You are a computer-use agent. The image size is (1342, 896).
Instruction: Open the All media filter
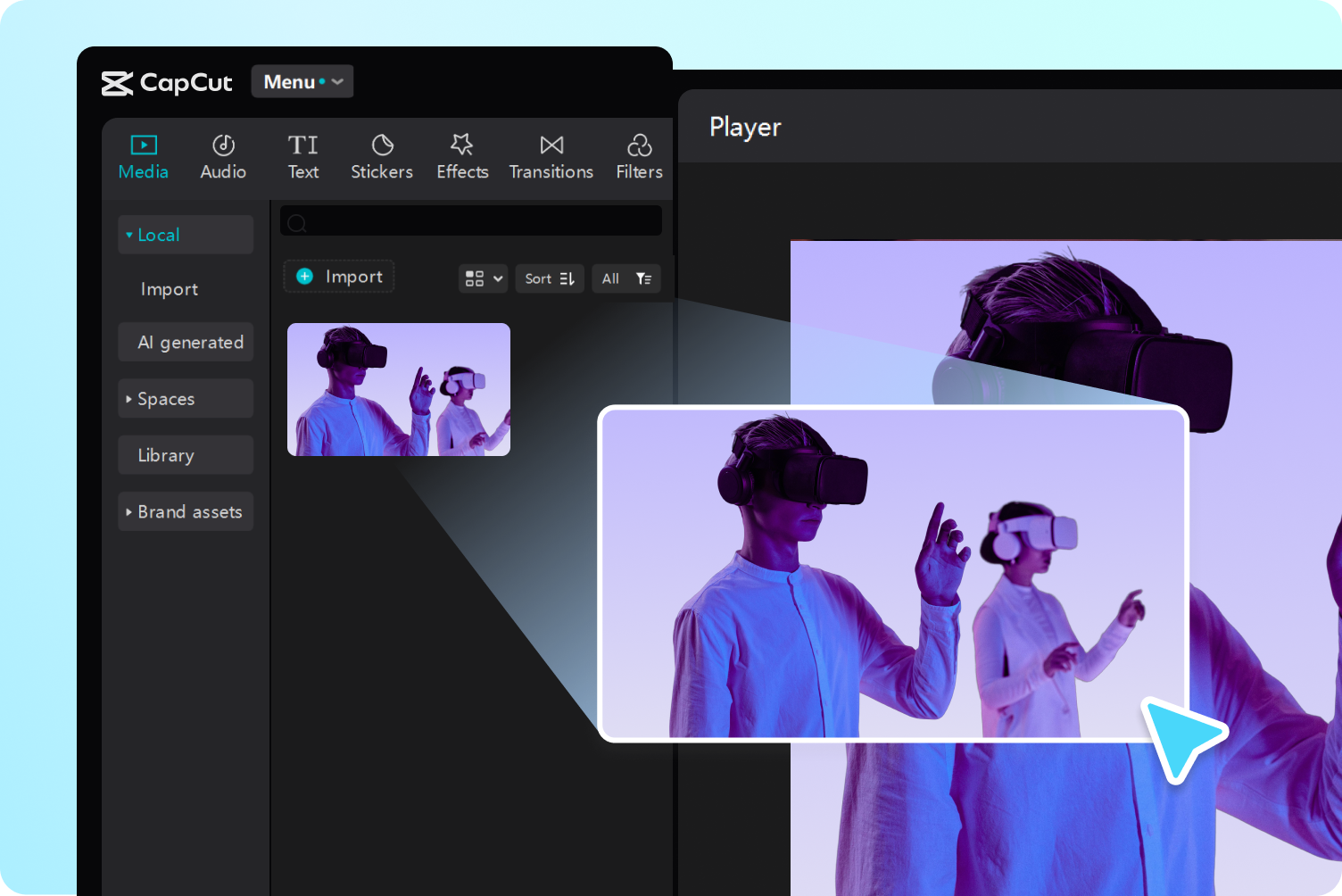(x=626, y=278)
